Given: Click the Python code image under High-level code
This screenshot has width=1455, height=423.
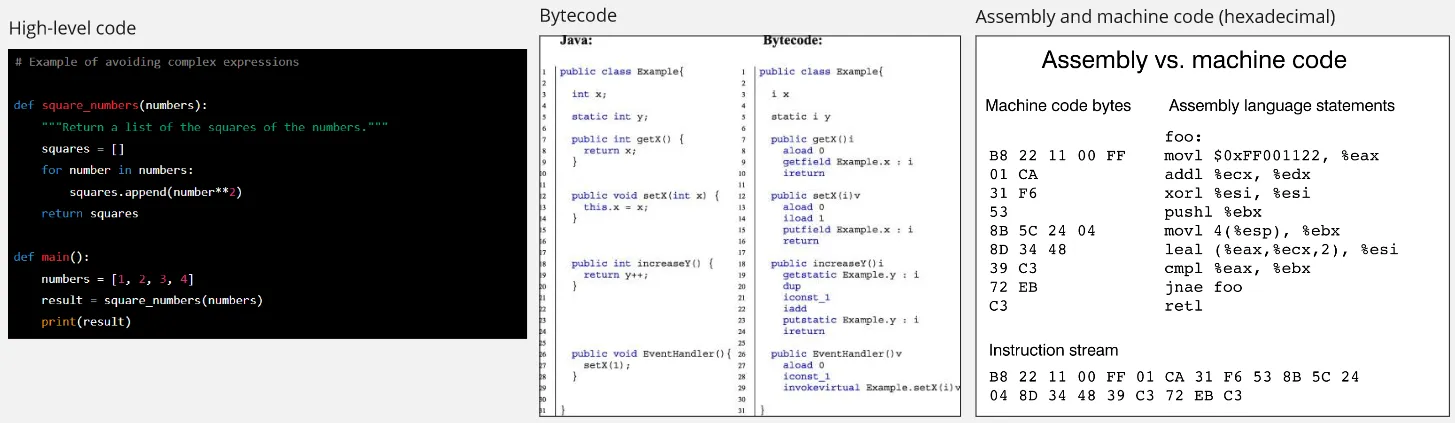Looking at the screenshot, I should 267,194.
